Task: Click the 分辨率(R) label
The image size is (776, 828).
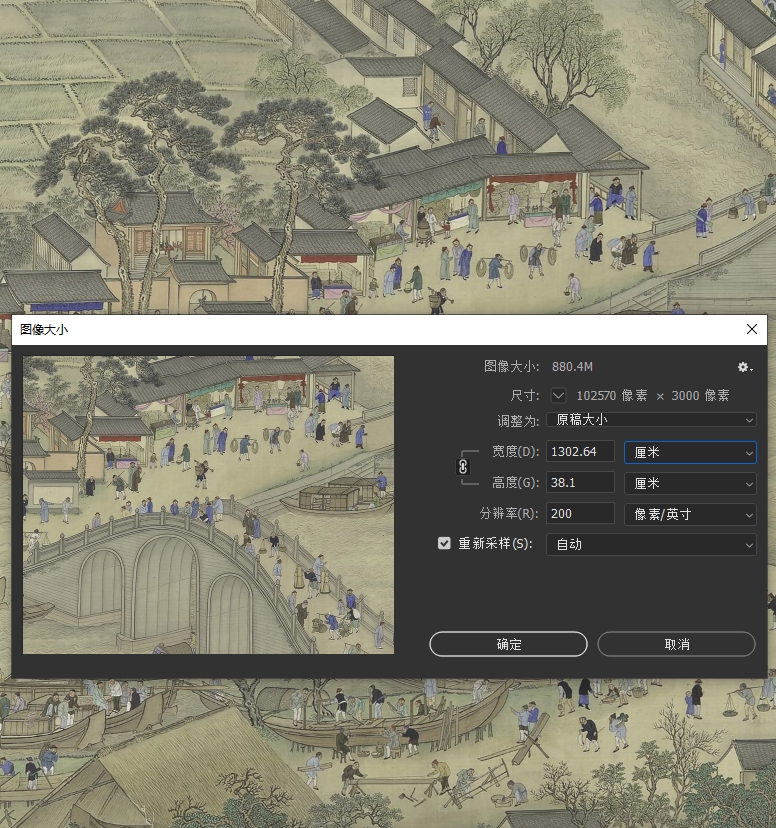Action: (509, 513)
